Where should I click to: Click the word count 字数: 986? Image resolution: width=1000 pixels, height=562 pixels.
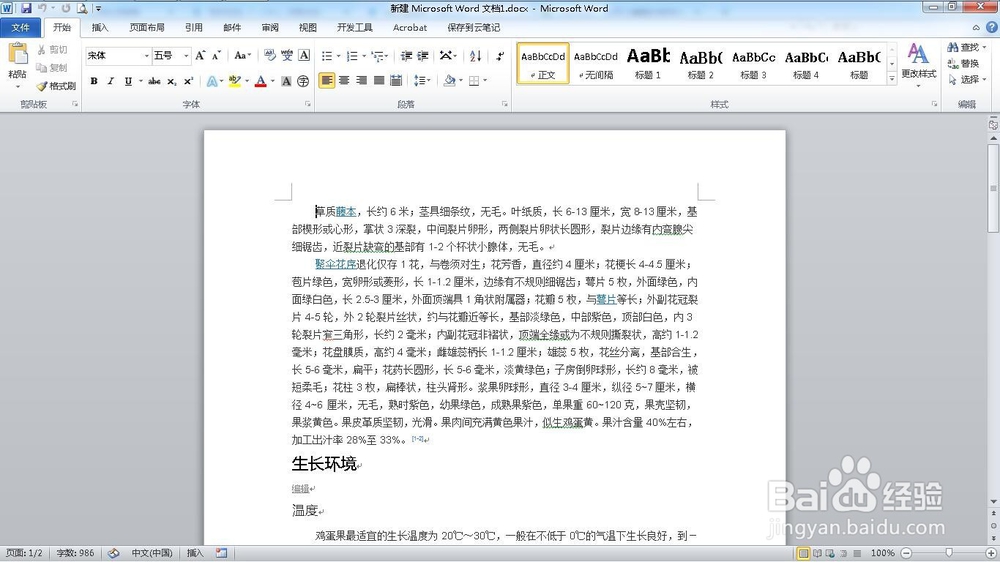pyautogui.click(x=75, y=553)
